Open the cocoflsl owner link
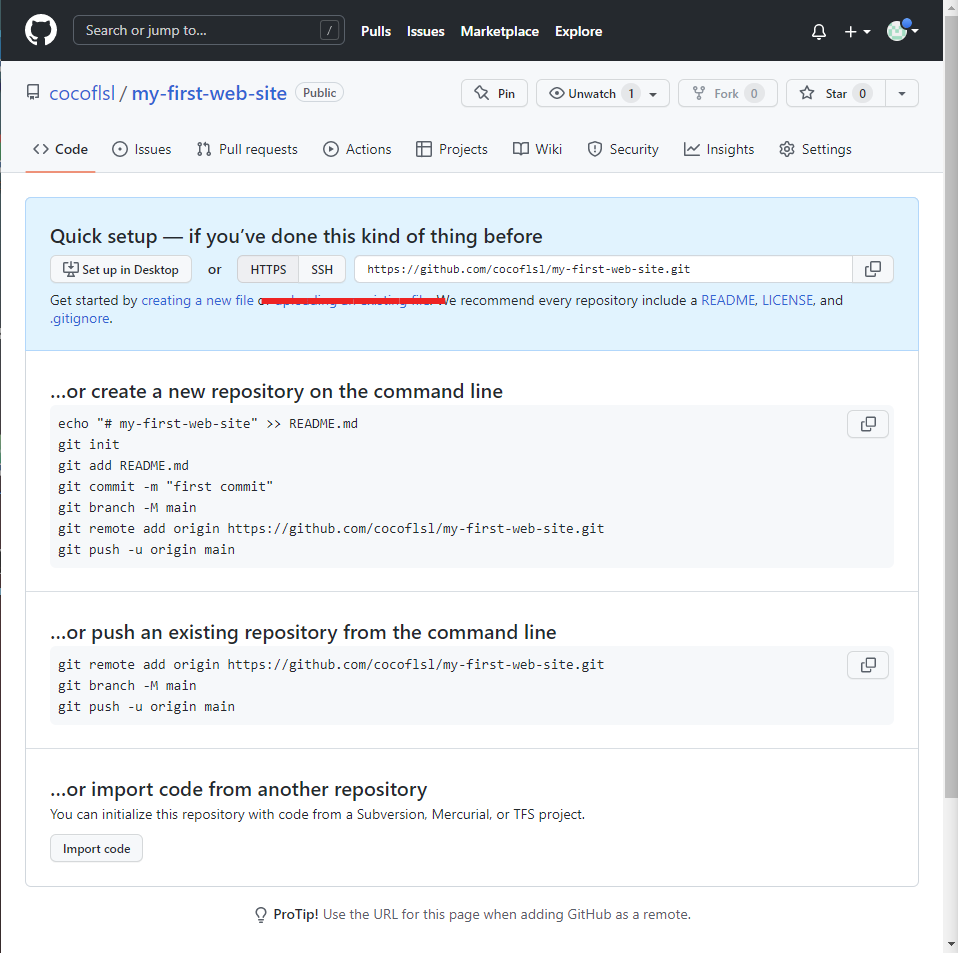 click(x=82, y=93)
